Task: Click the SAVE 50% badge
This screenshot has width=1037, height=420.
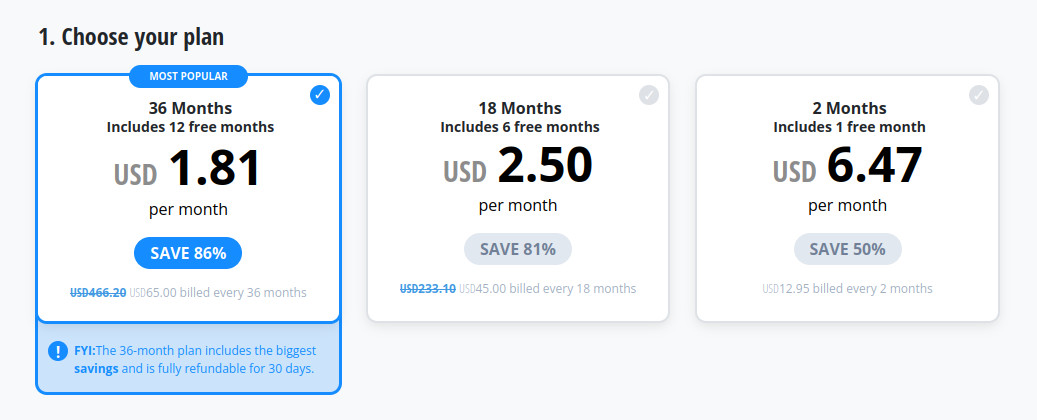Action: coord(848,249)
